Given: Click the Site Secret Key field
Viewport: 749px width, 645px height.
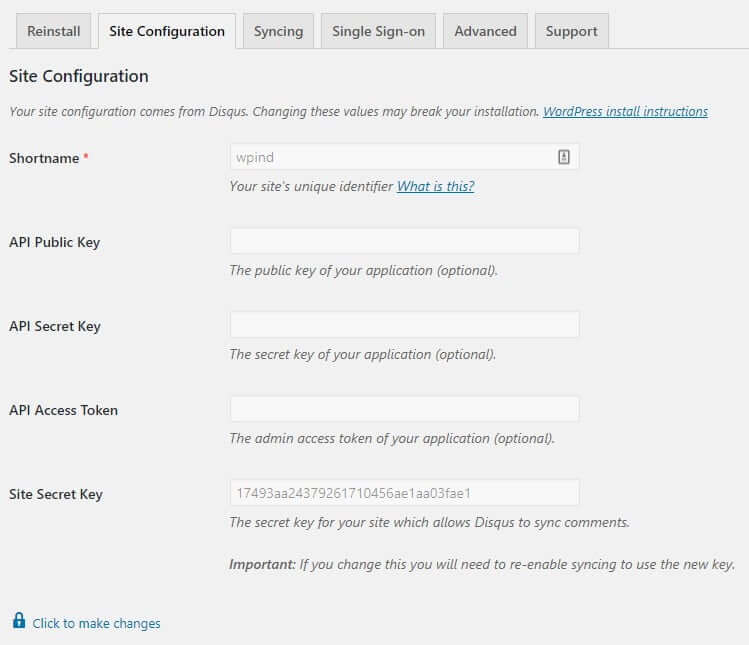Looking at the screenshot, I should point(405,493).
